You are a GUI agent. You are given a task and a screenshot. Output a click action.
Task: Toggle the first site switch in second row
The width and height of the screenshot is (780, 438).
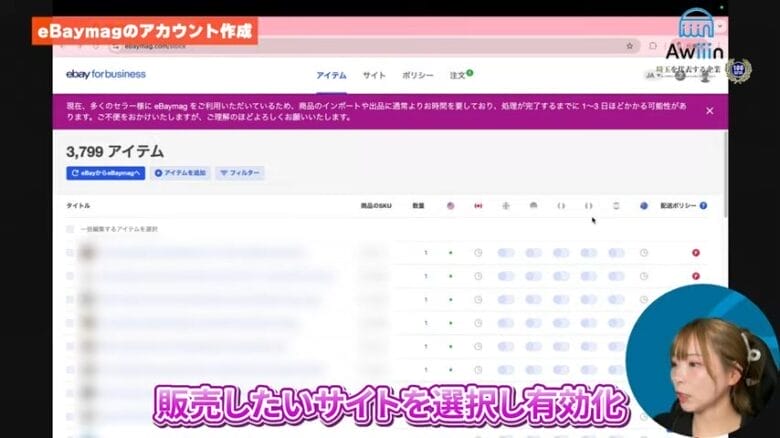506,276
